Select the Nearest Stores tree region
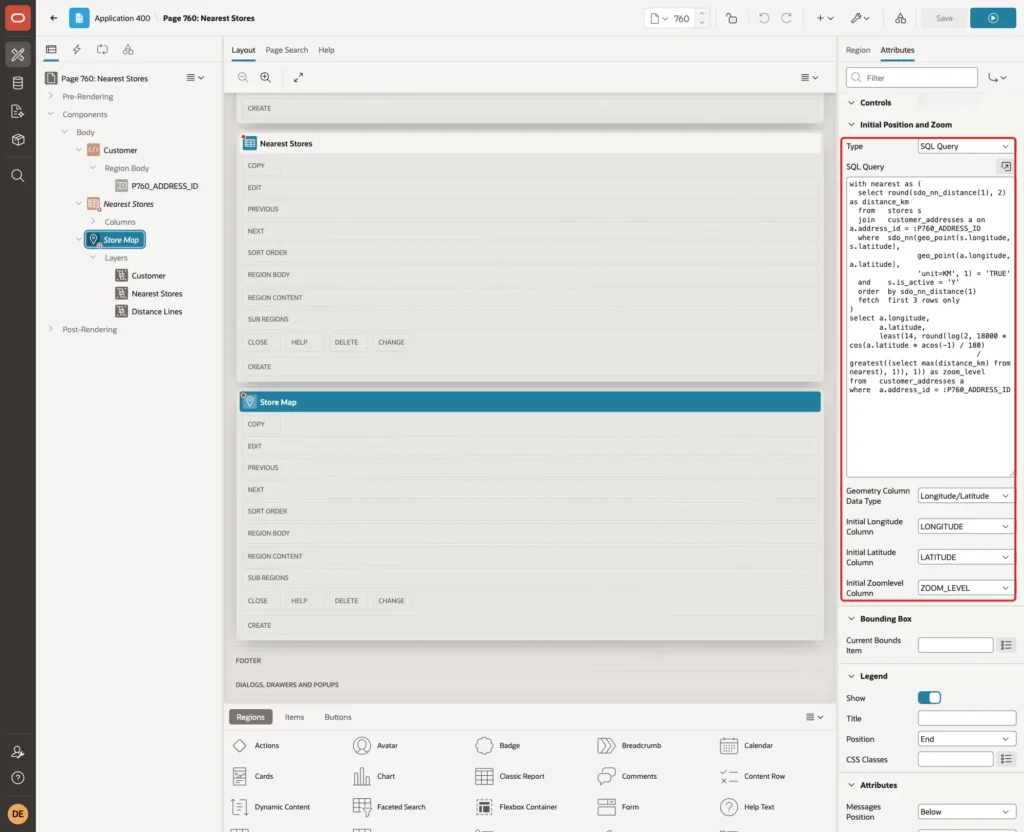The width and height of the screenshot is (1024, 832). 128,204
